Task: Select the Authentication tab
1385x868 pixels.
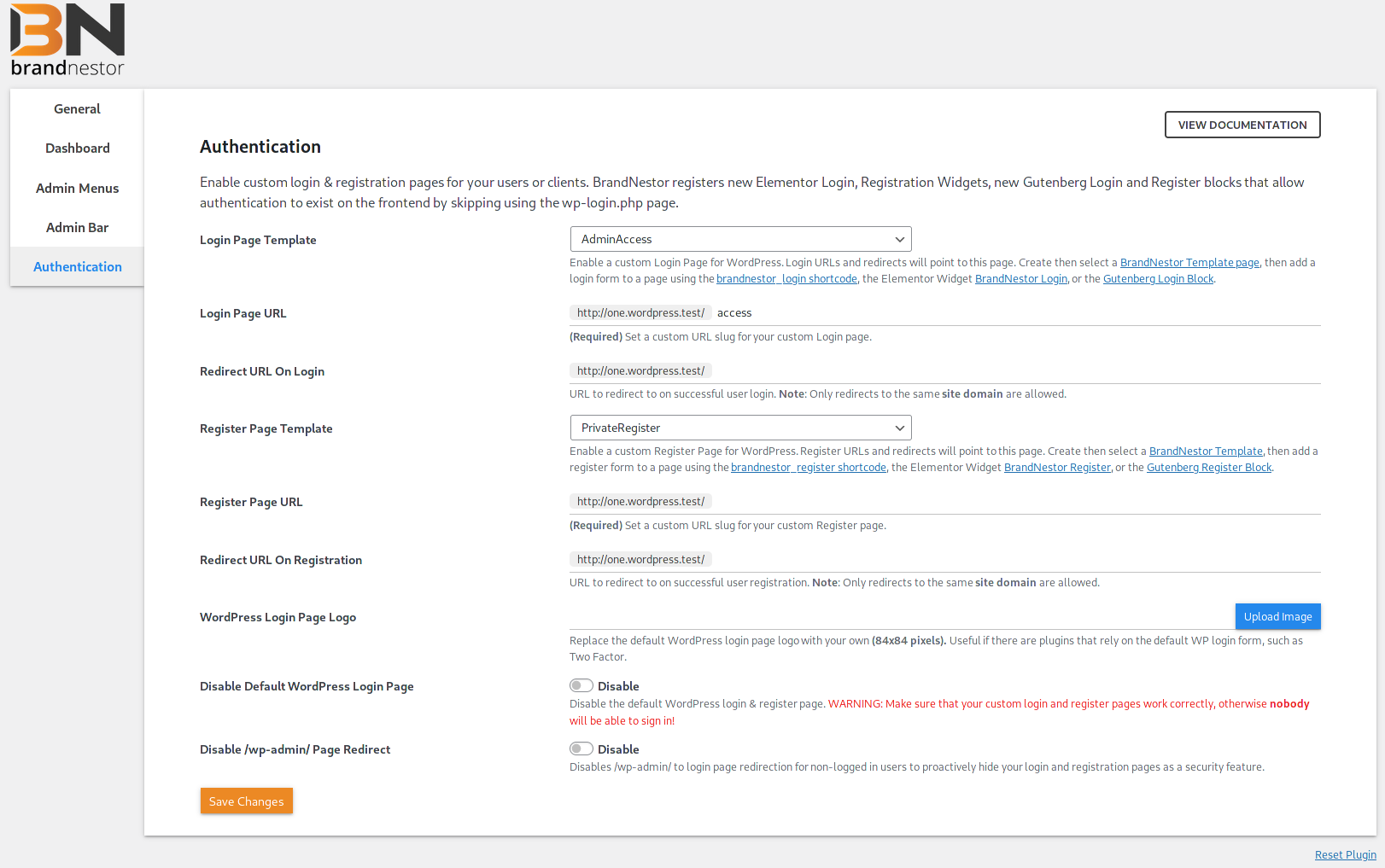Action: [x=77, y=266]
